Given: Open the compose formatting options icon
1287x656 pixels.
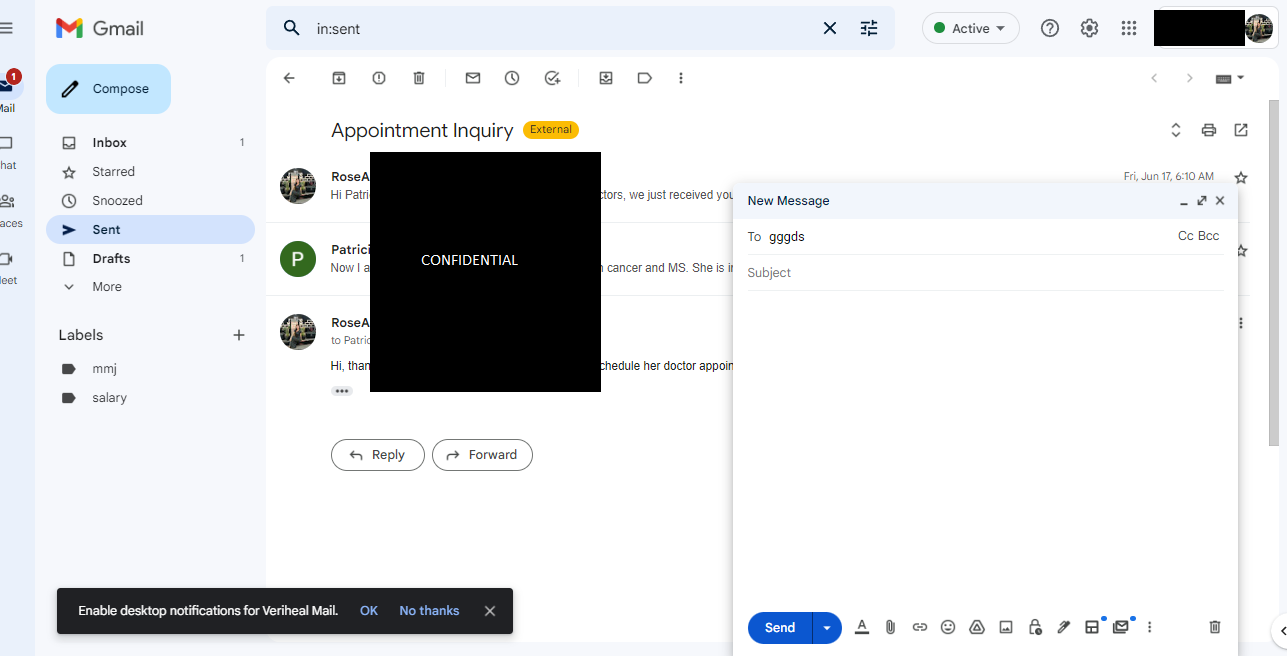Looking at the screenshot, I should (x=862, y=627).
